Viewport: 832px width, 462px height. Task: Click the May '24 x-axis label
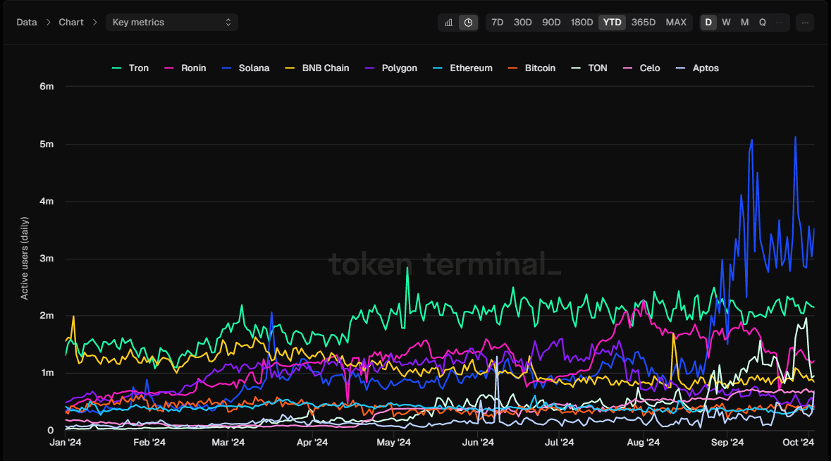[393, 442]
